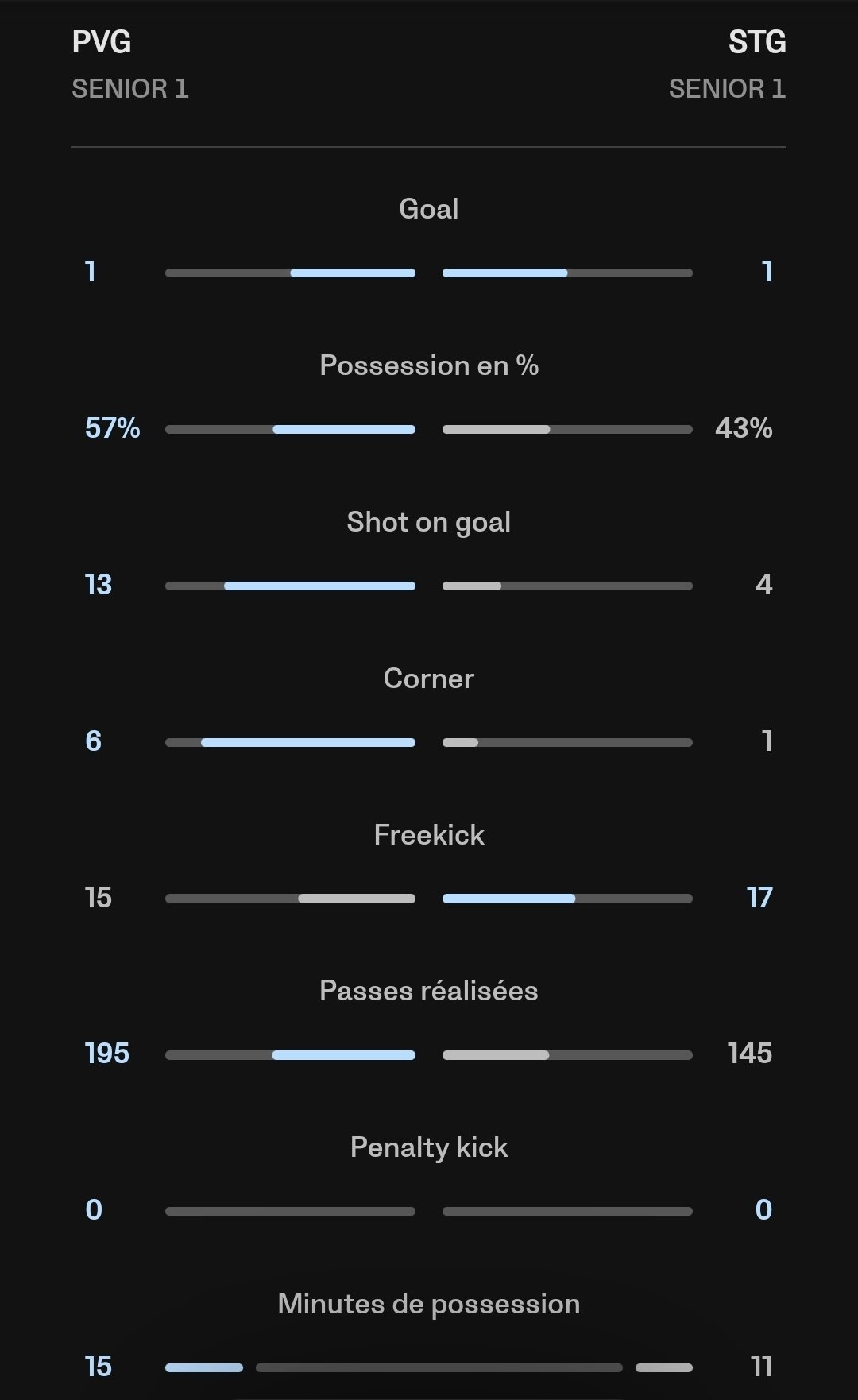Image resolution: width=858 pixels, height=1400 pixels.
Task: Tap STG's 11 minutes possession value
Action: [x=761, y=1367]
